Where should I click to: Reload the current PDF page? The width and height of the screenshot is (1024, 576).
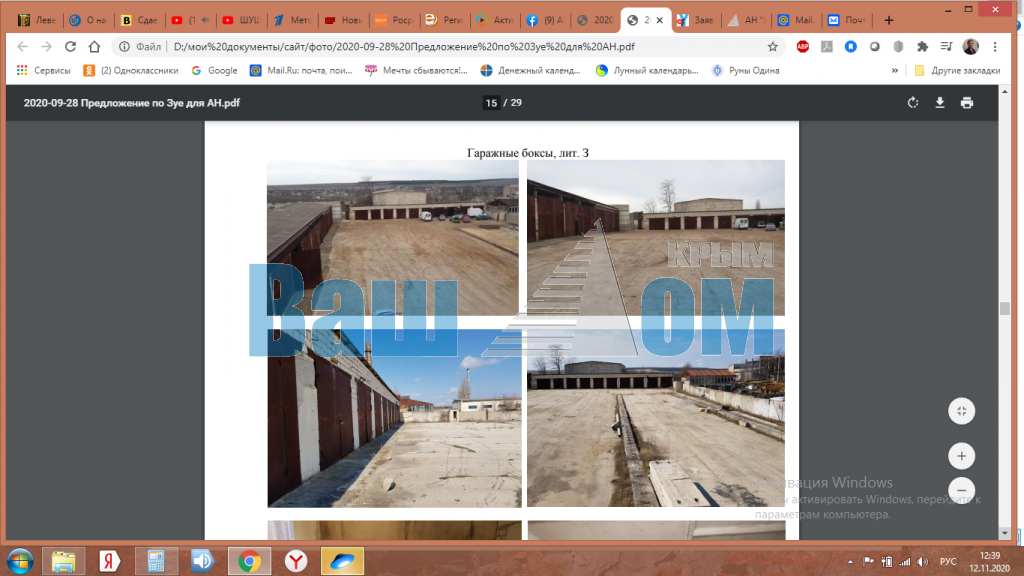pyautogui.click(x=71, y=46)
